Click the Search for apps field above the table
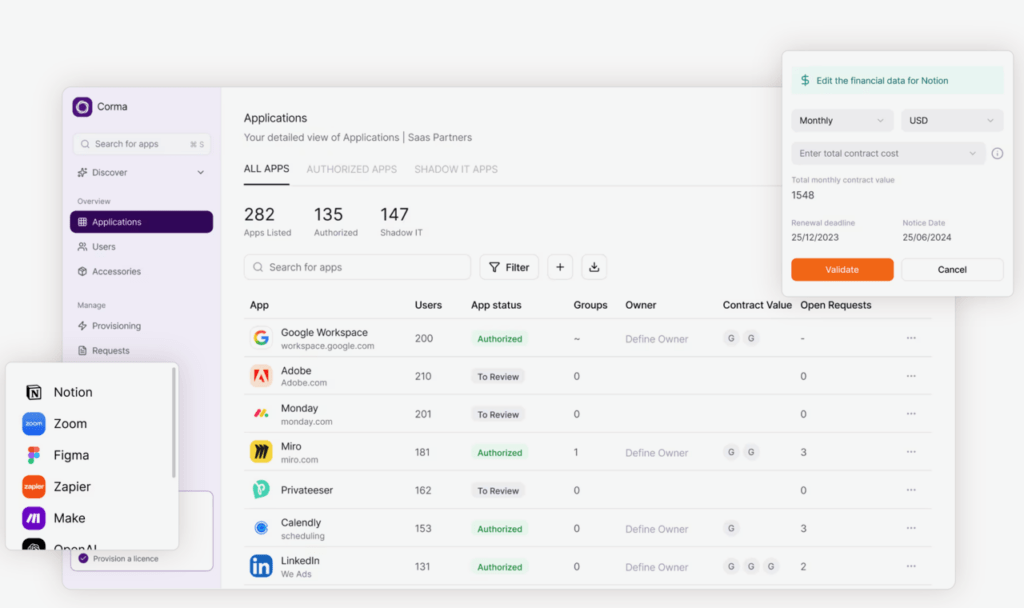Screen dimensions: 1024x608 point(356,267)
